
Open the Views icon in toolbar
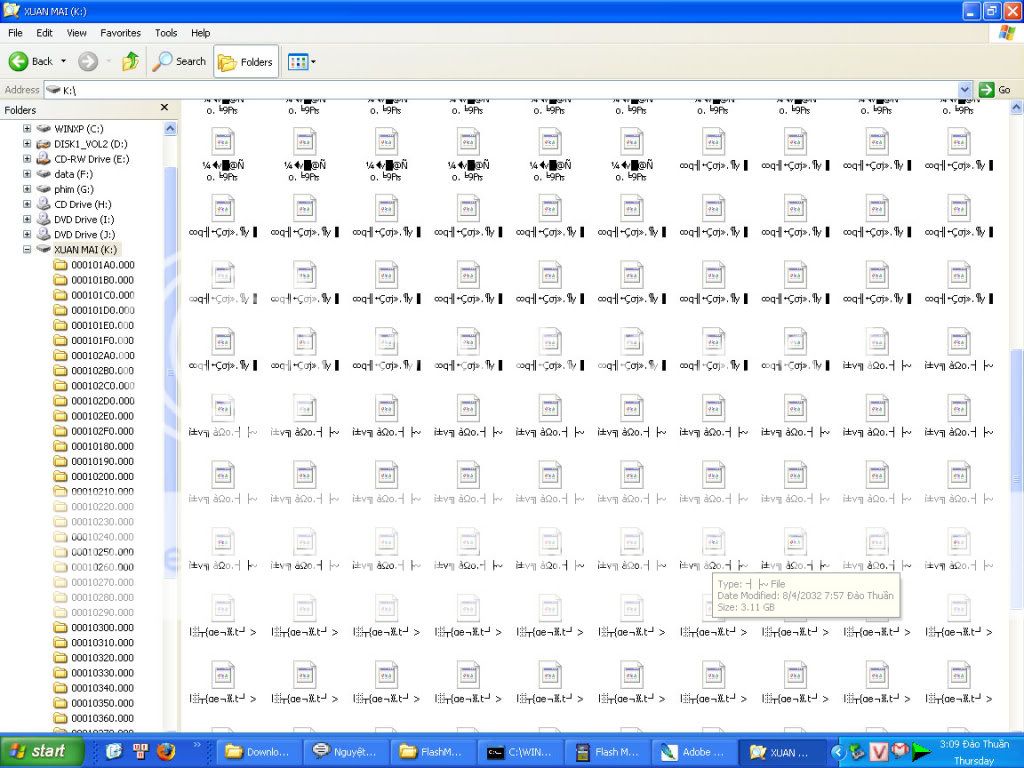pyautogui.click(x=300, y=62)
